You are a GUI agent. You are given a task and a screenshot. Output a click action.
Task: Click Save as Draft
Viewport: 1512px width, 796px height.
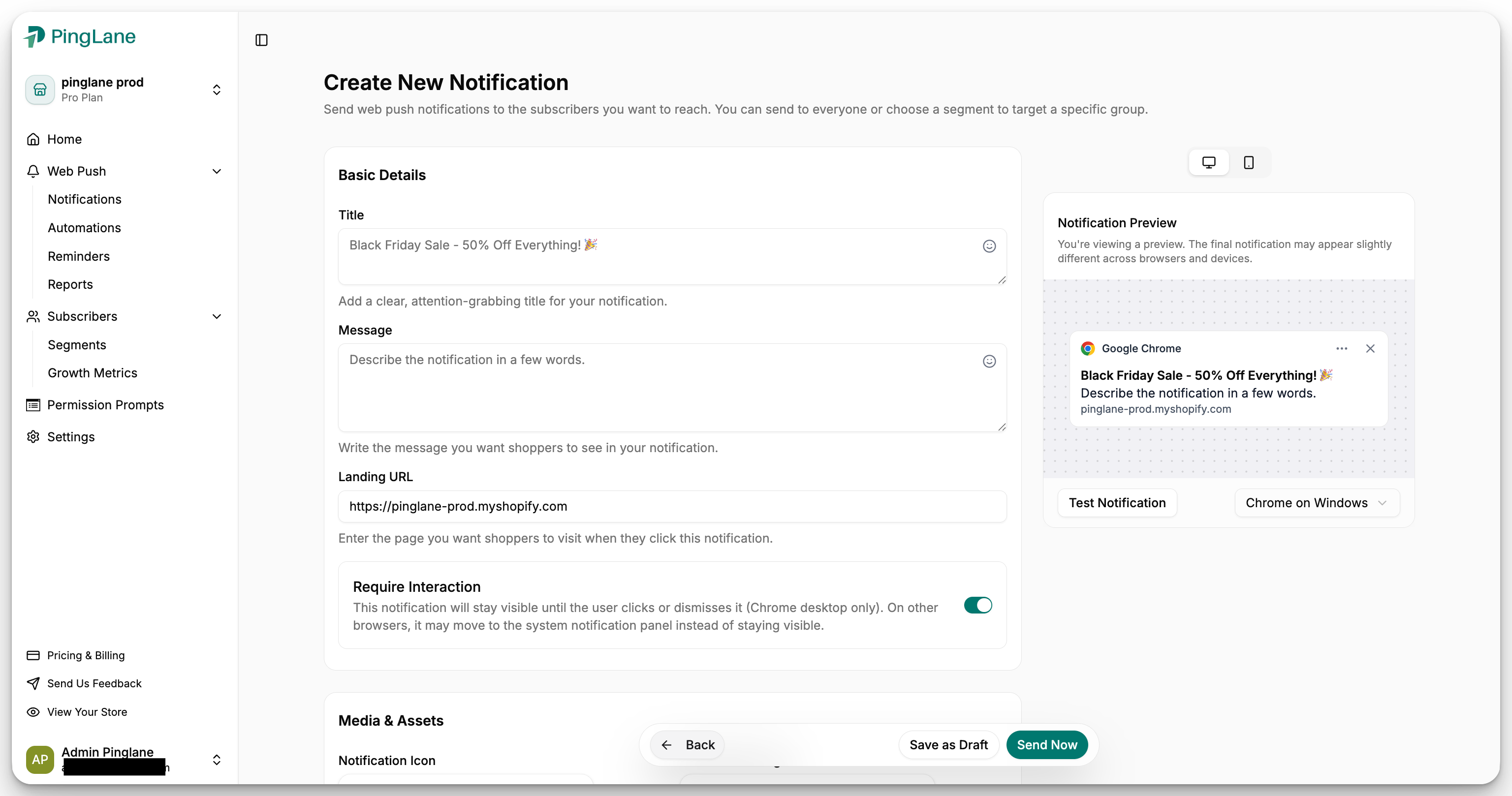948,745
